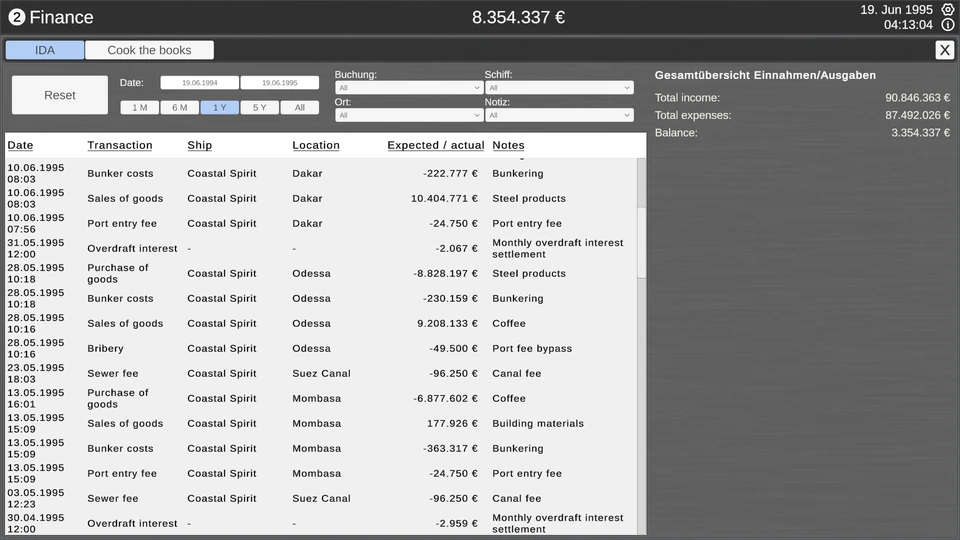Click the Reset button

click(60, 95)
